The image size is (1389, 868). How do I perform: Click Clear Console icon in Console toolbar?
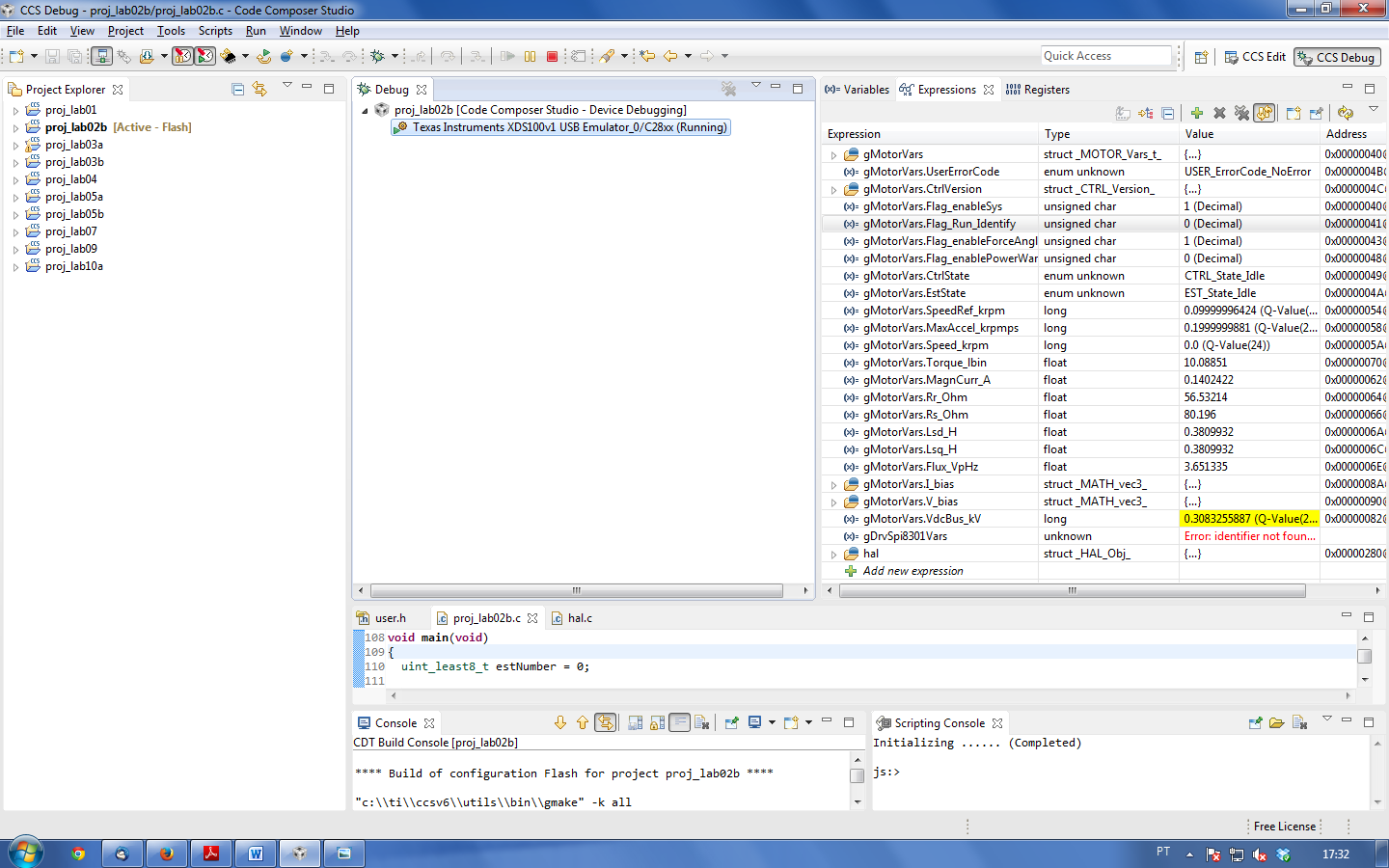click(x=702, y=722)
